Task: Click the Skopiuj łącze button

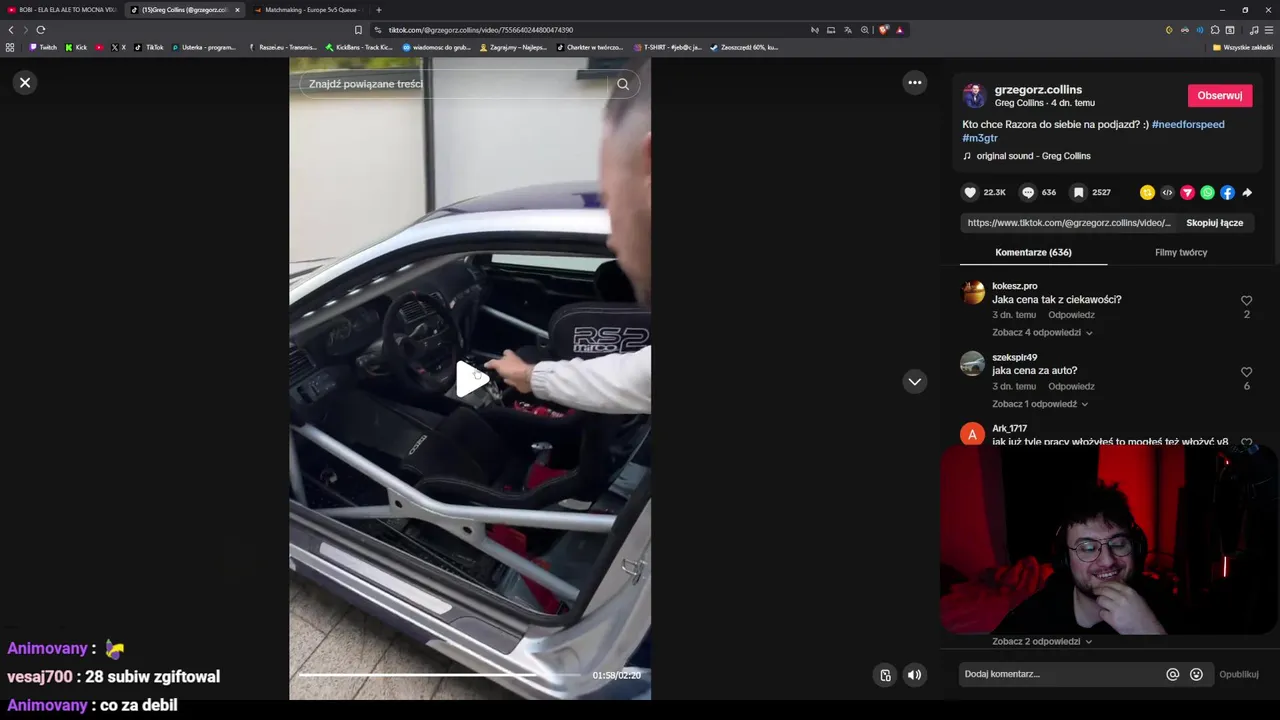Action: coord(1214,223)
